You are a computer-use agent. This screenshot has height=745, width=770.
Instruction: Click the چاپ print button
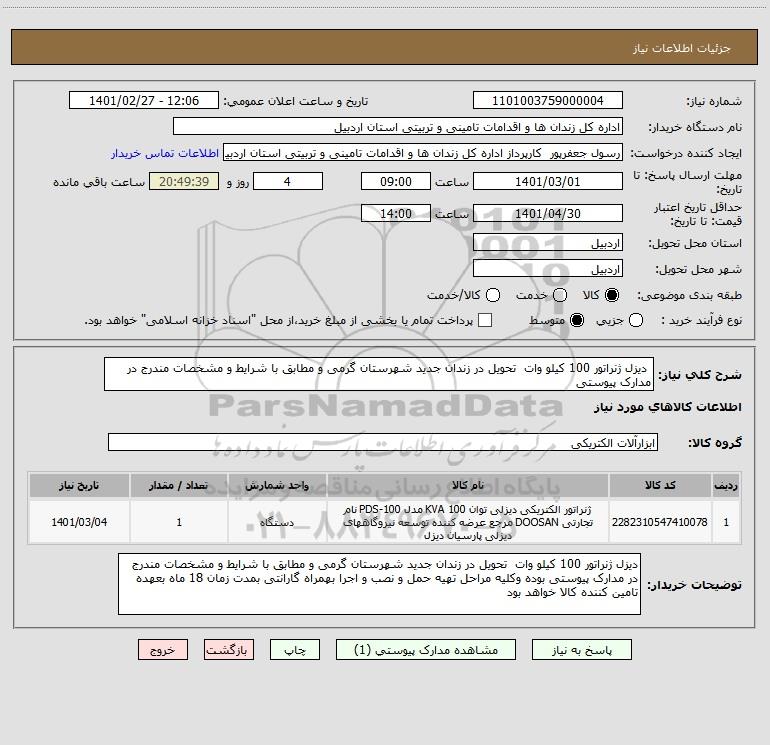[295, 650]
